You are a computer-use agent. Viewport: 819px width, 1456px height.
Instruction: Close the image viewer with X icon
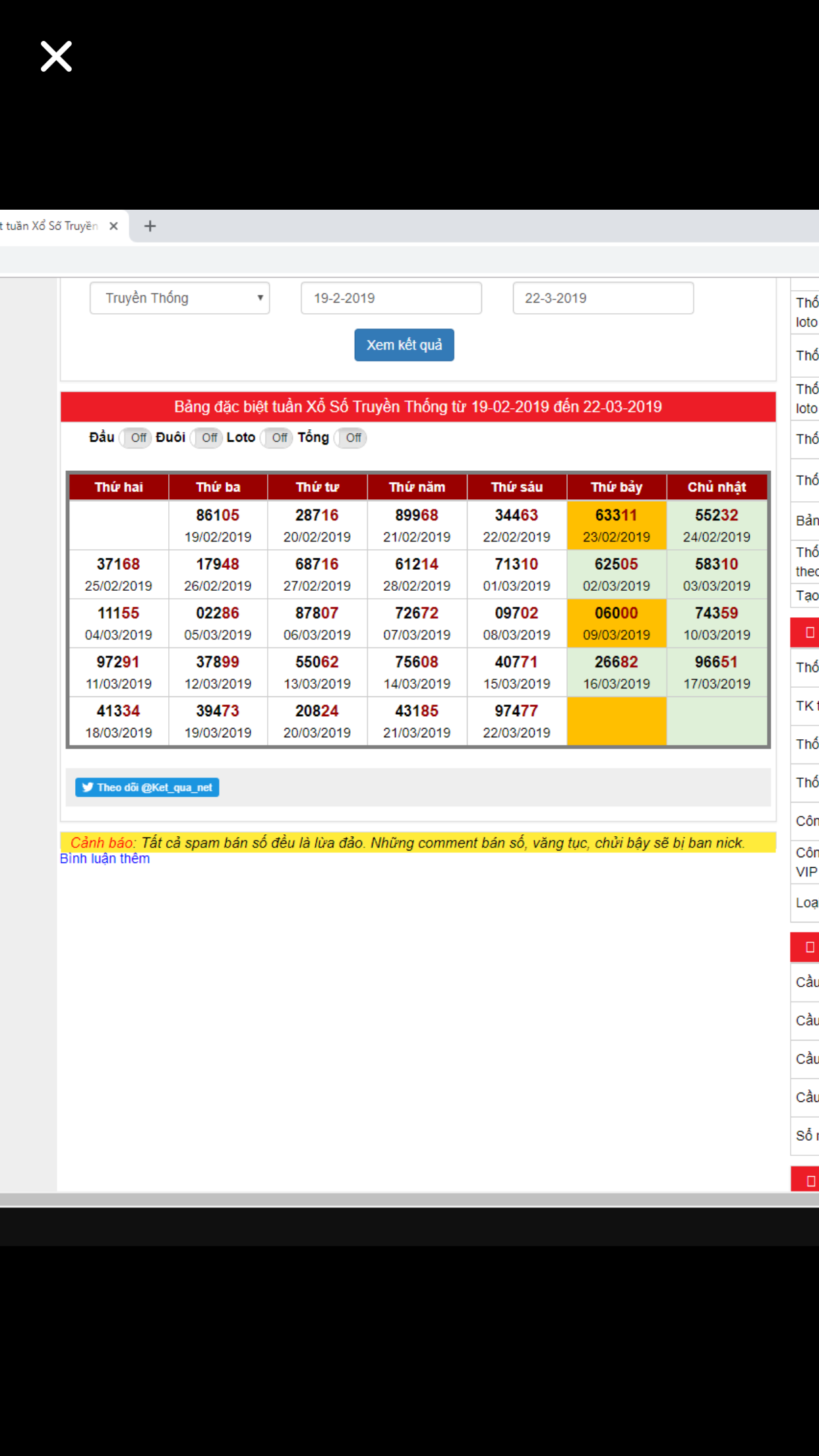click(x=56, y=56)
